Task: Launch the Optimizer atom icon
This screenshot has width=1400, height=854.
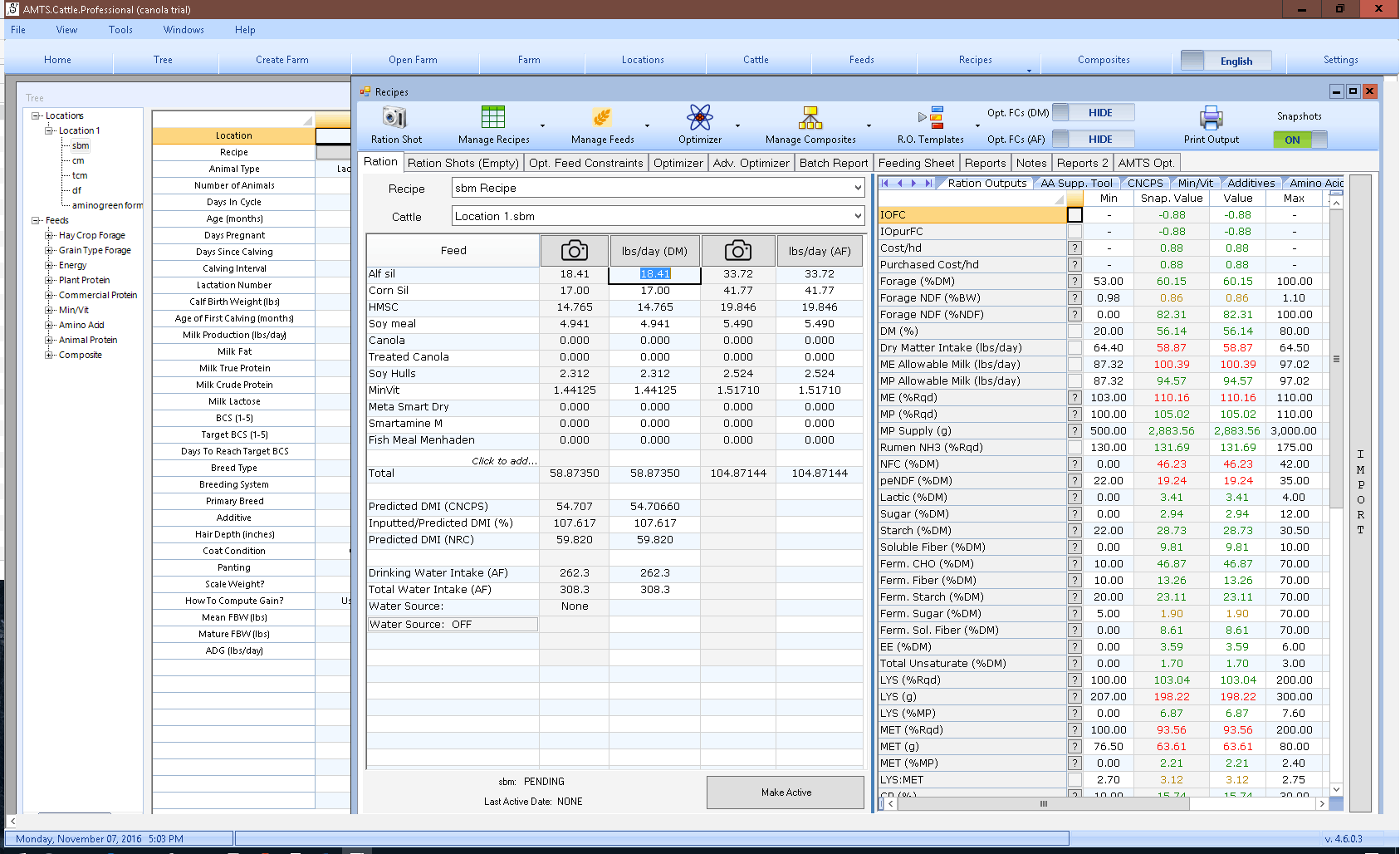Action: 700,117
